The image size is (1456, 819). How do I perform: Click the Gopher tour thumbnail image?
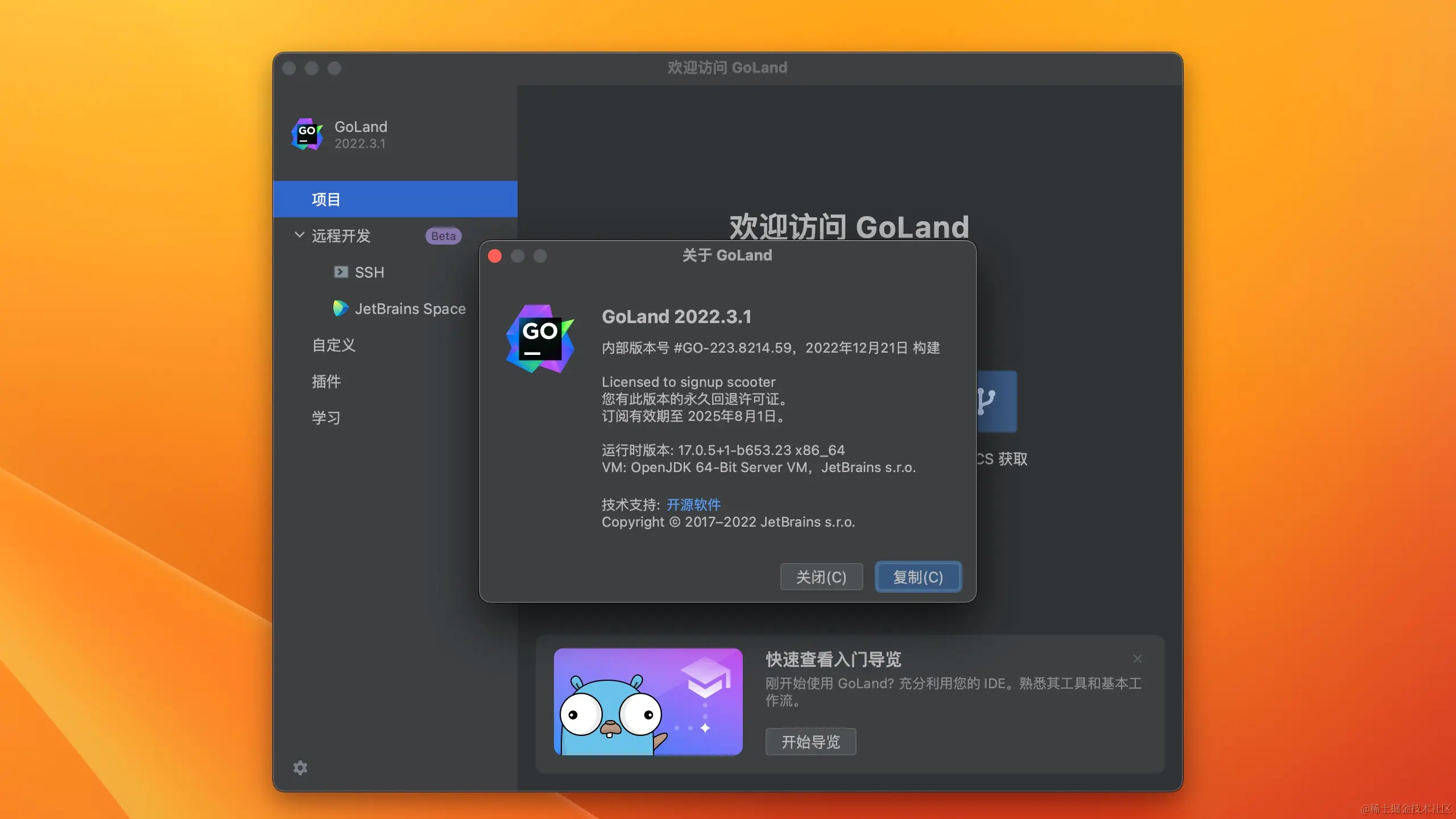648,701
